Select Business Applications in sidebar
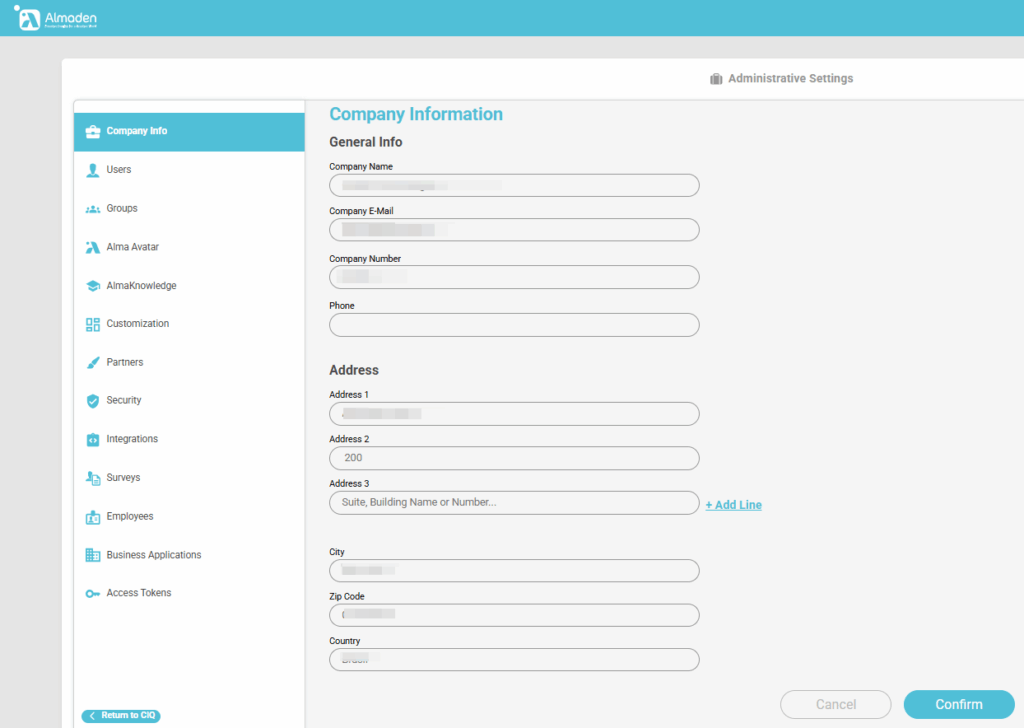 click(153, 555)
